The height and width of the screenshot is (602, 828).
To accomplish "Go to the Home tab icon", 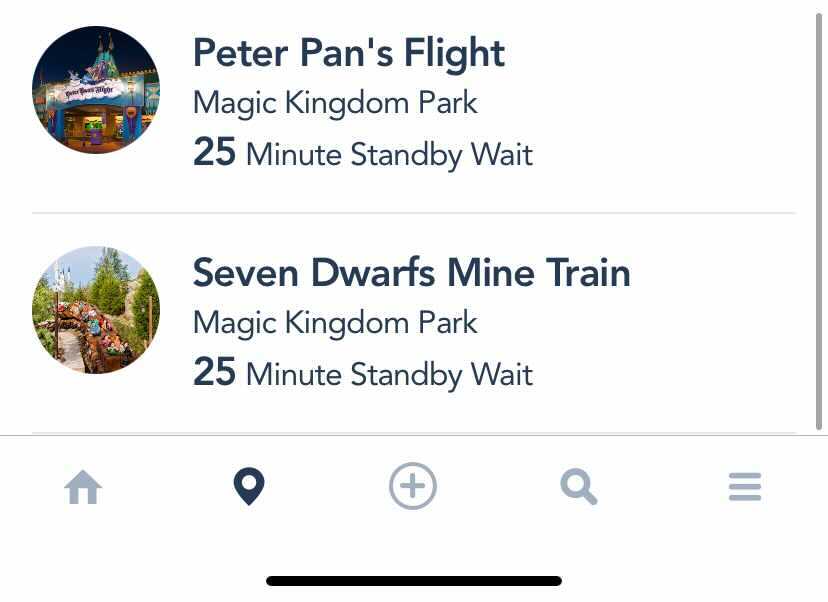I will pos(83,488).
